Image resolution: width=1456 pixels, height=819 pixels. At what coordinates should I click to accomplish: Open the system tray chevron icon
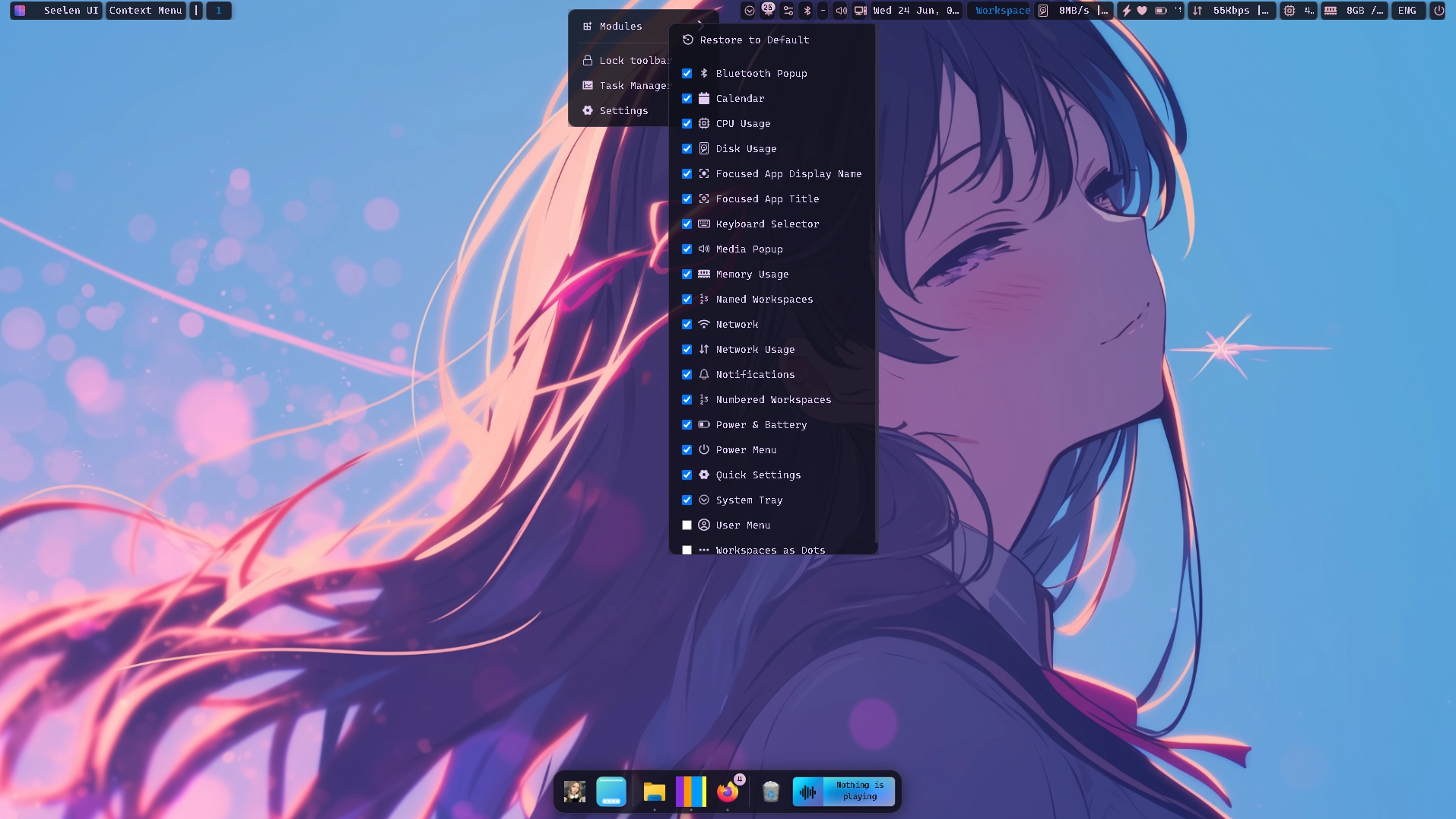[750, 11]
